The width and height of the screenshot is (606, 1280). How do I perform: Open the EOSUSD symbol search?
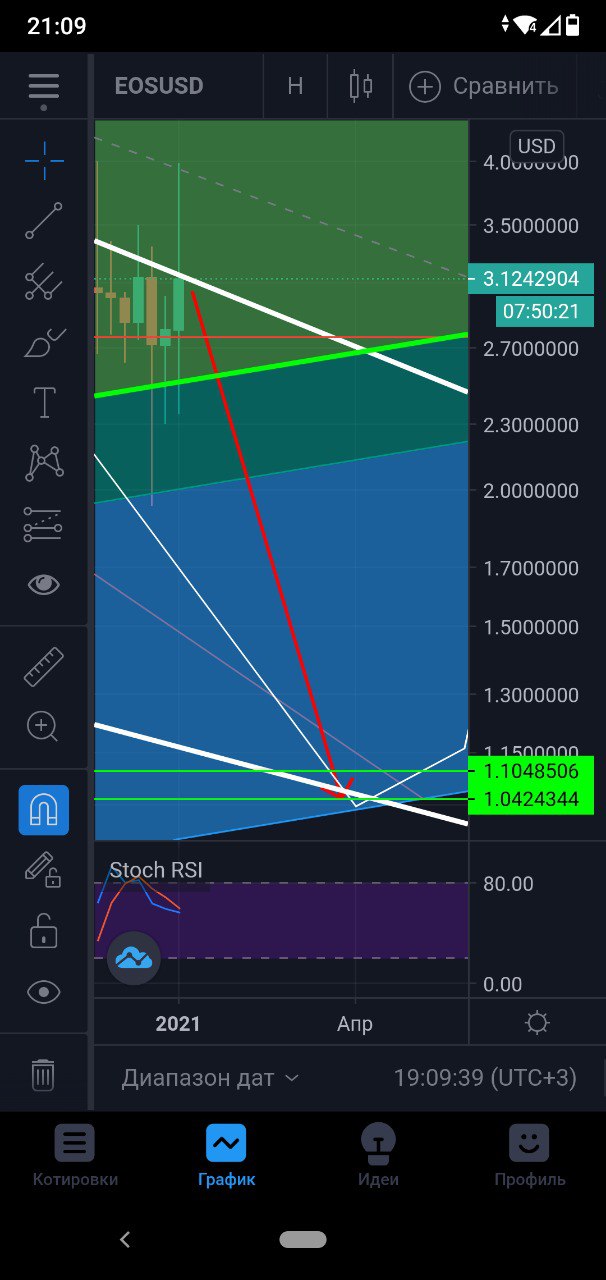click(x=159, y=86)
